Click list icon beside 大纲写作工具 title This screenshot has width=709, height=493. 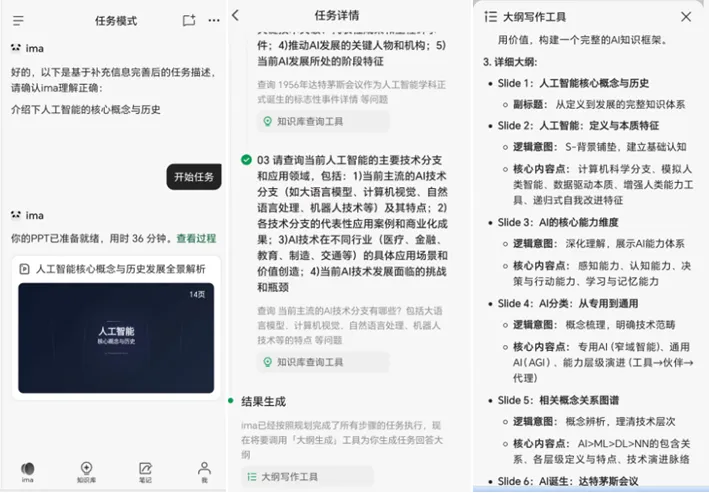[x=491, y=17]
